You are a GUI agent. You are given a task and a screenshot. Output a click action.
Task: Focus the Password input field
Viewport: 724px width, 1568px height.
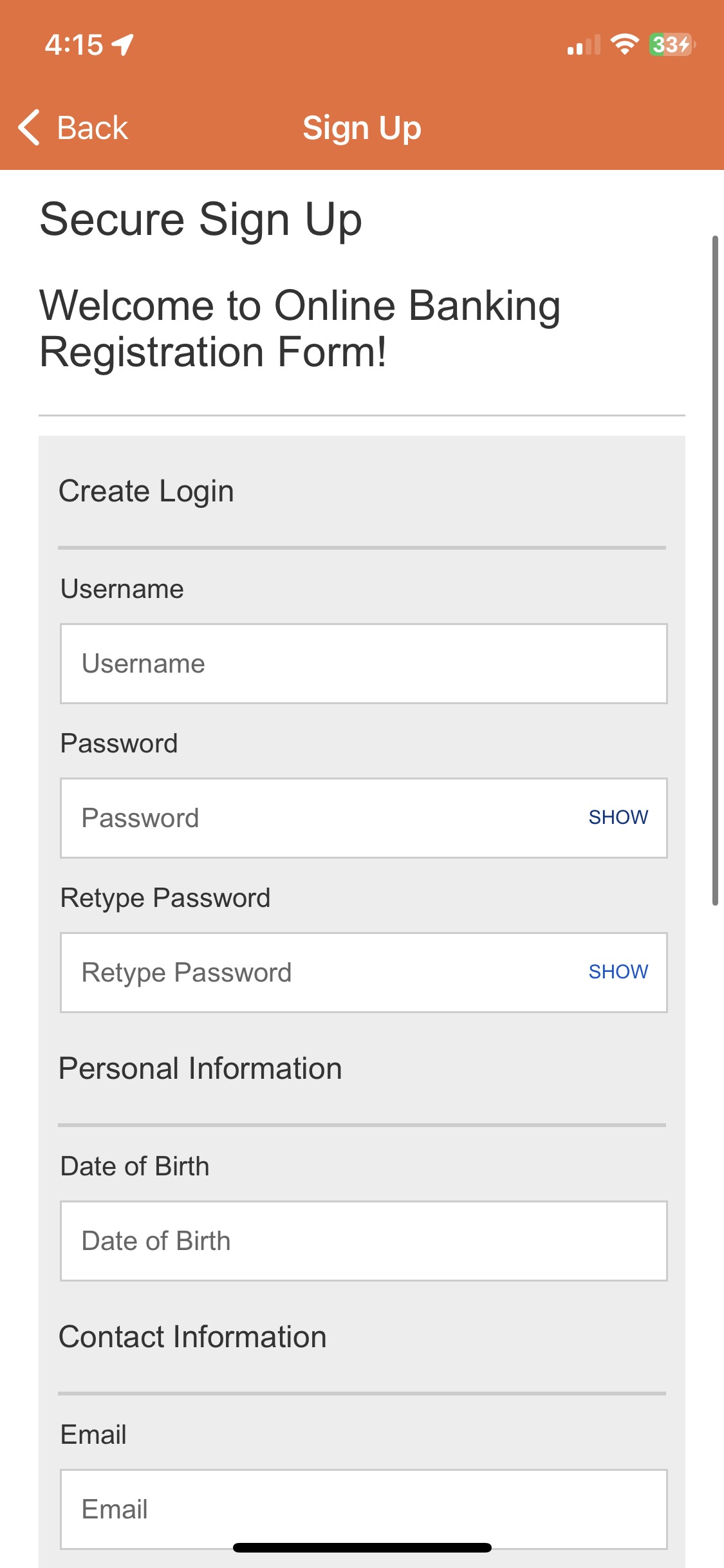[x=322, y=818]
